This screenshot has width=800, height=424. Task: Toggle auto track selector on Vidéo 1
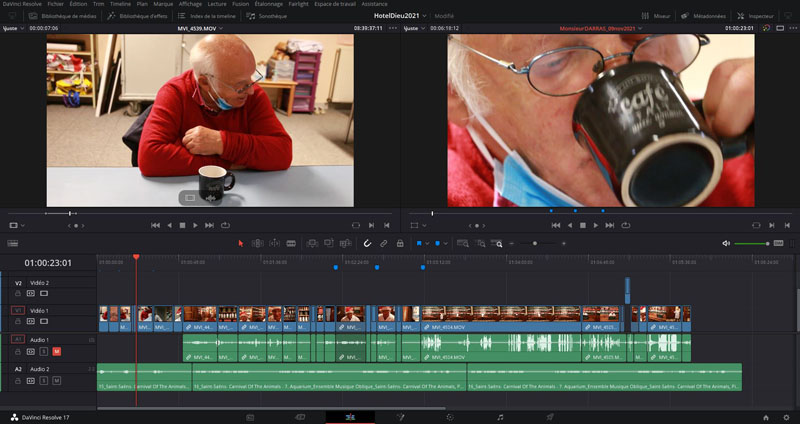31,321
